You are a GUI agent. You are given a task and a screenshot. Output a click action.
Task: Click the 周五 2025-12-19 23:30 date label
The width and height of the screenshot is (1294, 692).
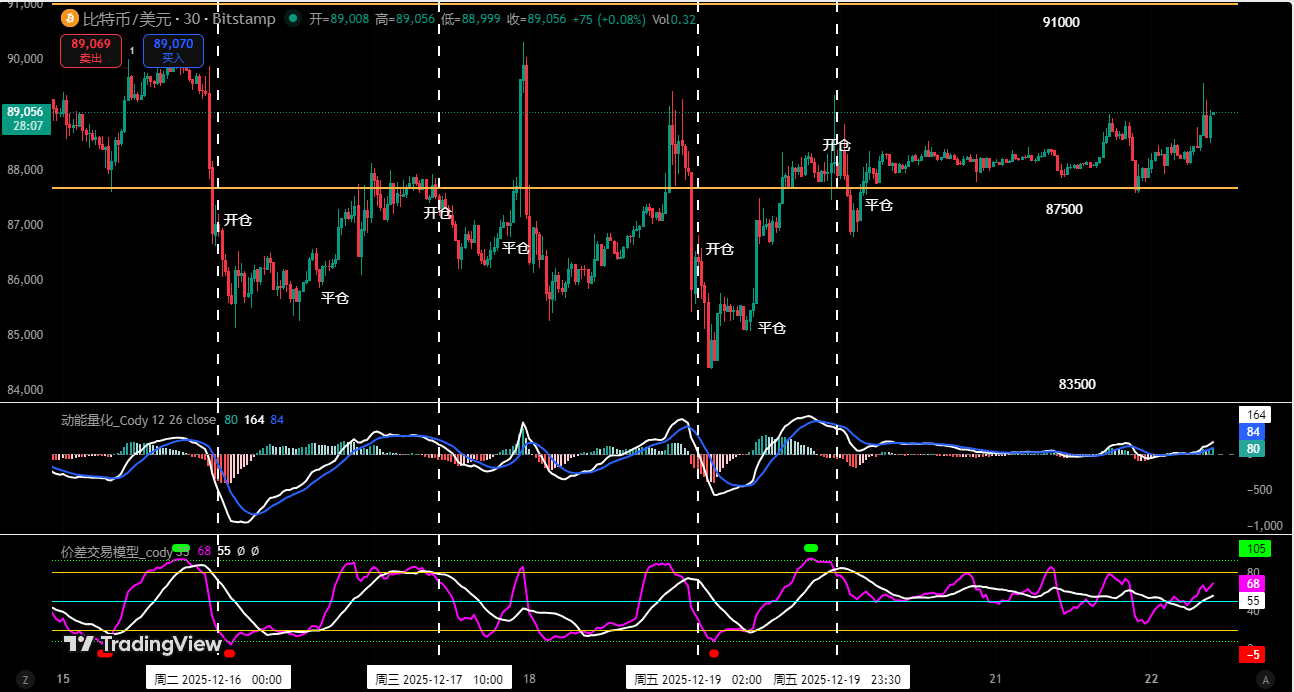[842, 677]
